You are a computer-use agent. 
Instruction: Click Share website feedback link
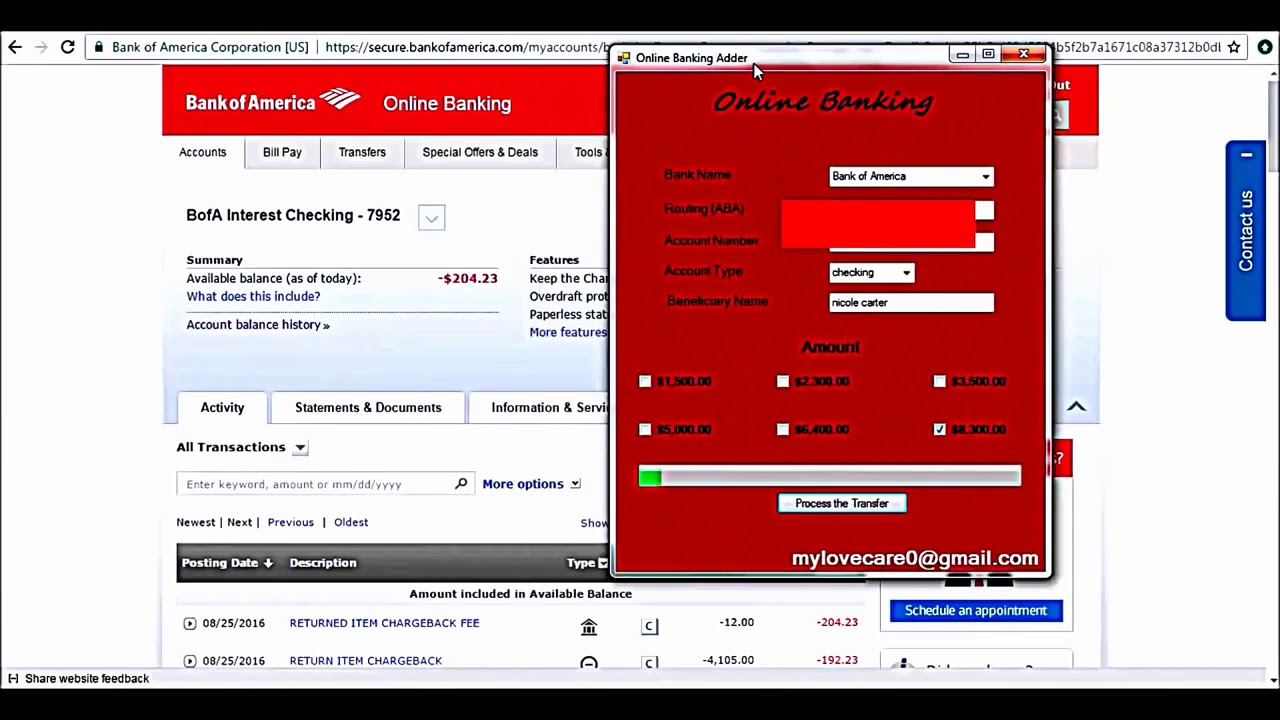[87, 679]
